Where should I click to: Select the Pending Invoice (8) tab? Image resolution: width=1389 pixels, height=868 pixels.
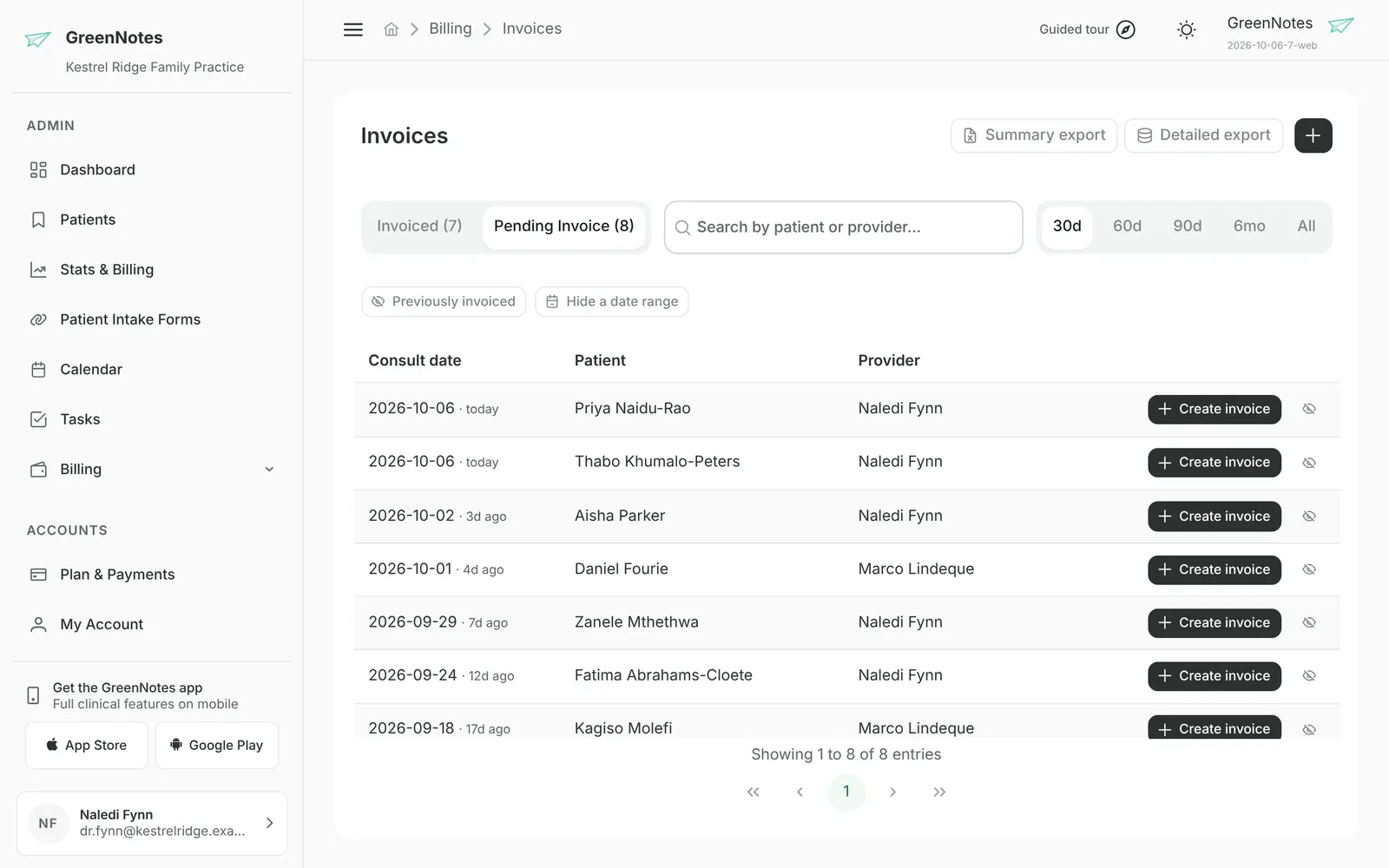(564, 227)
